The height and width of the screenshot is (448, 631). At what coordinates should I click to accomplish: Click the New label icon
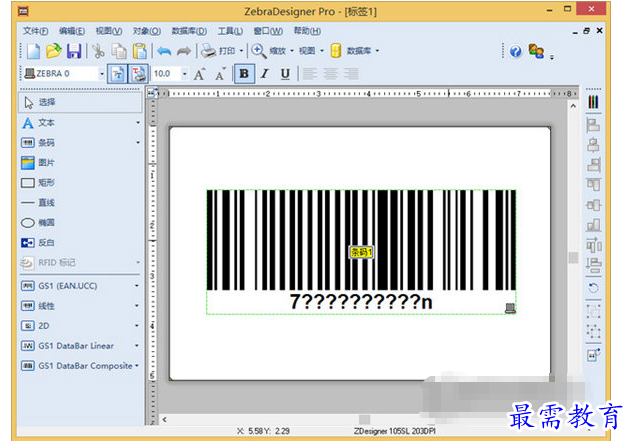(x=33, y=51)
